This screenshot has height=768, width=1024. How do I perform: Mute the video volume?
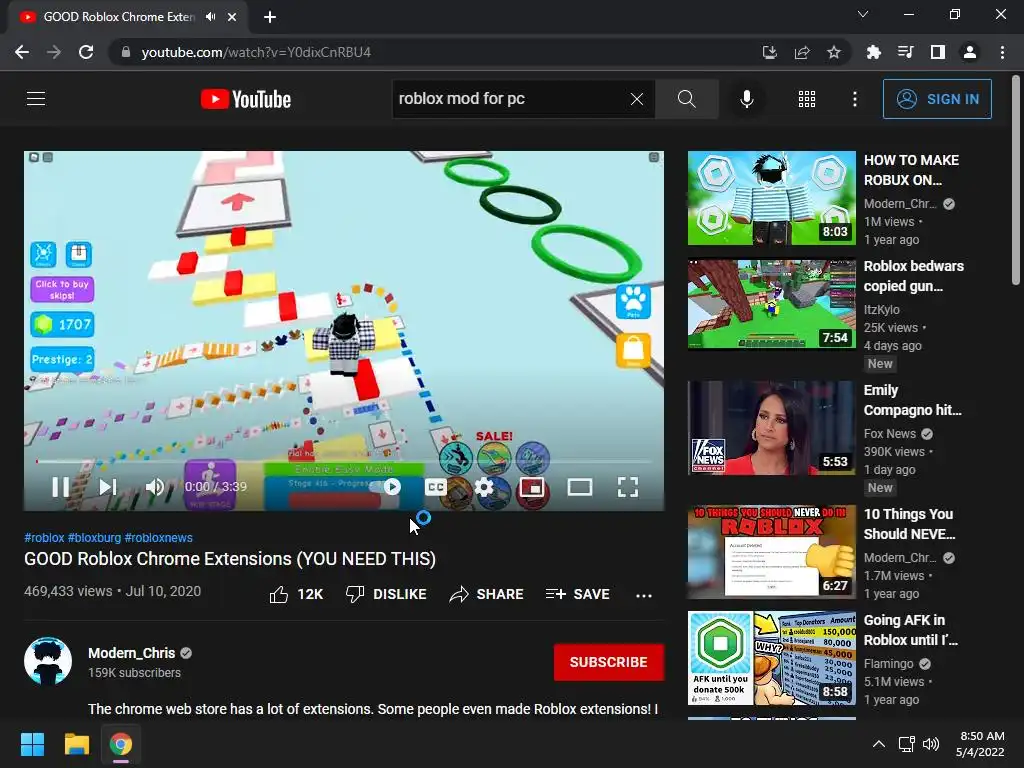pyautogui.click(x=155, y=487)
